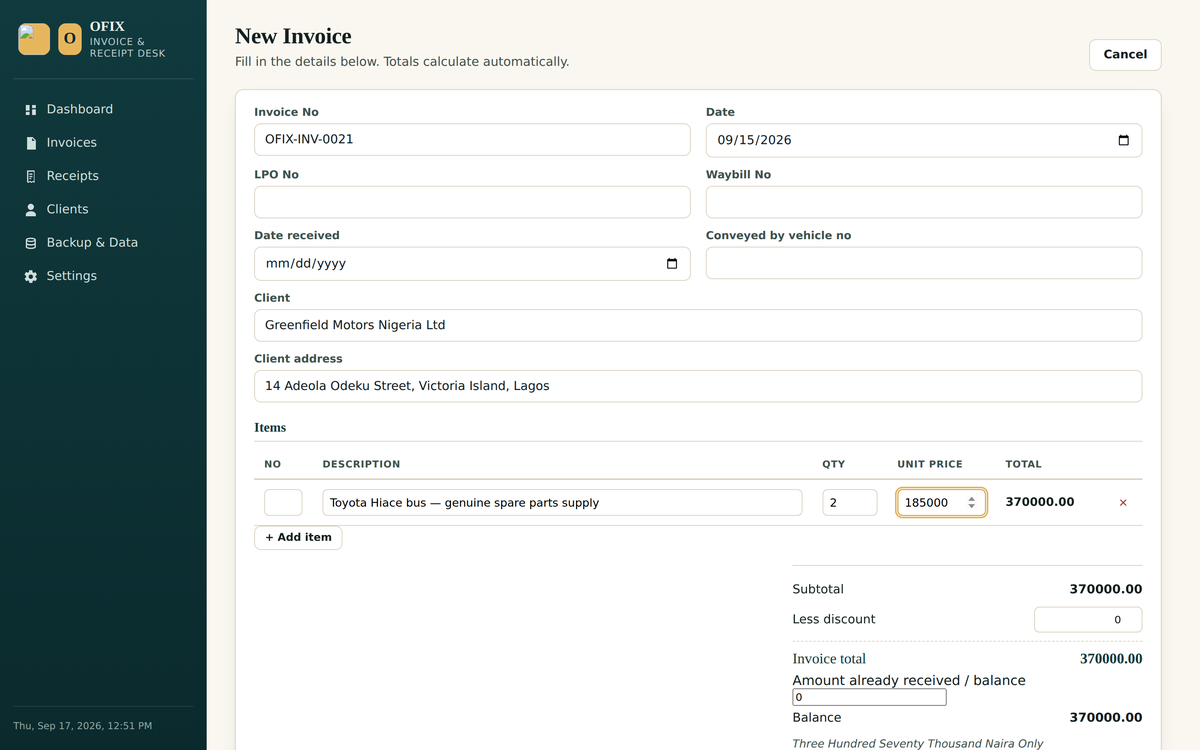Focus the LPO No input
Screen dimensions: 1200x750
coord(472,202)
